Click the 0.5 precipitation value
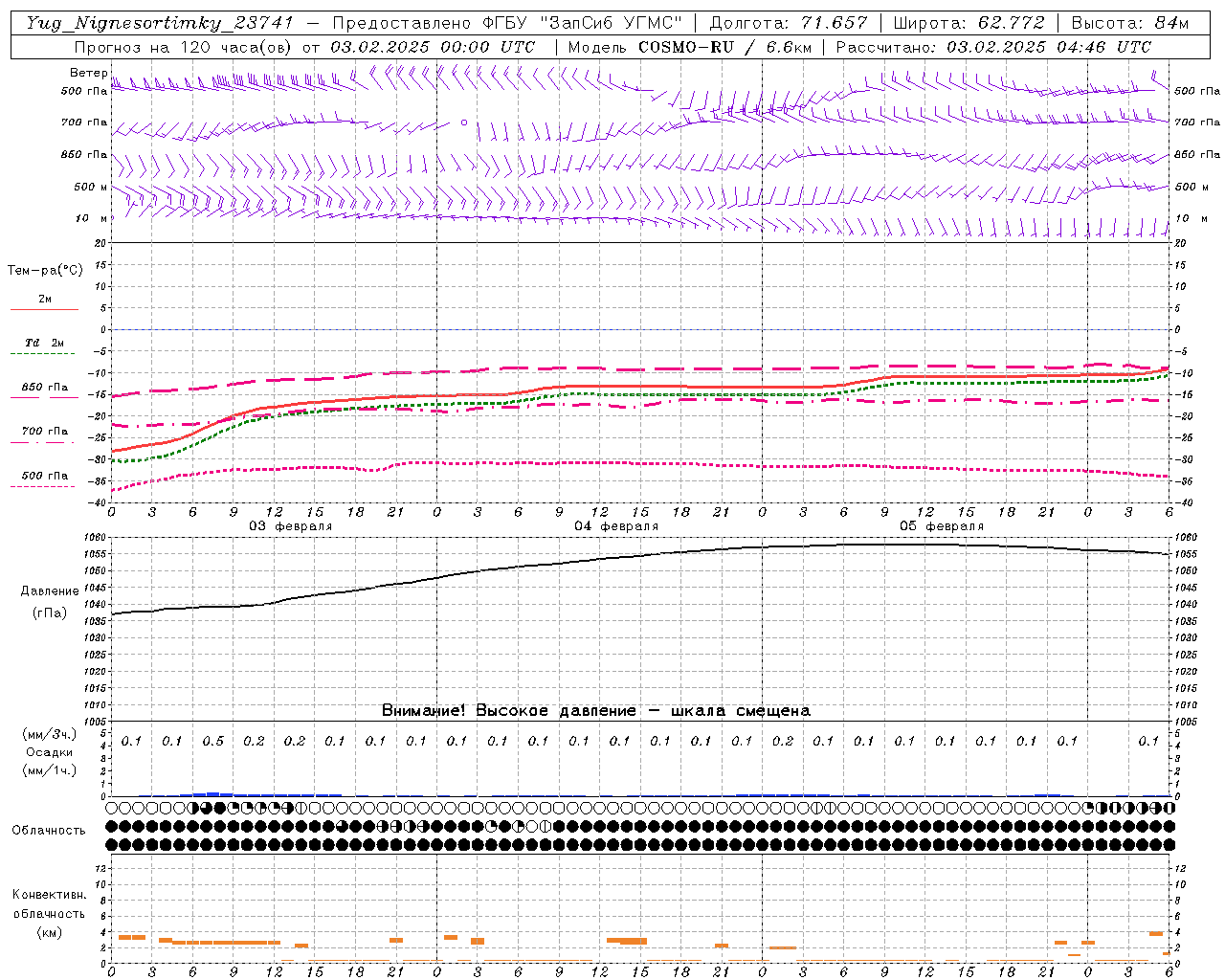 tap(213, 742)
